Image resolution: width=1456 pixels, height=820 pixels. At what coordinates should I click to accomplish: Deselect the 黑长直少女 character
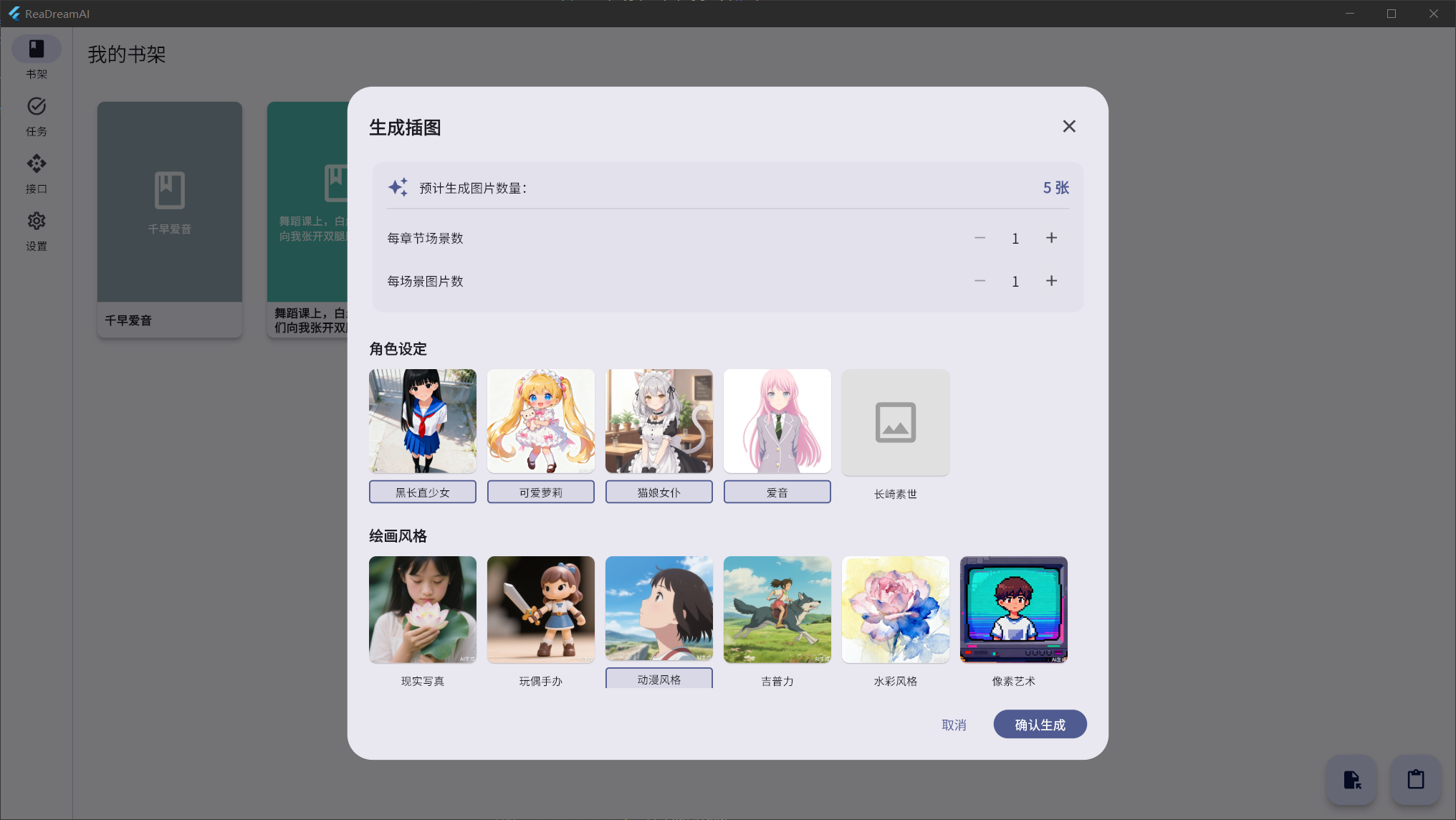click(x=423, y=421)
